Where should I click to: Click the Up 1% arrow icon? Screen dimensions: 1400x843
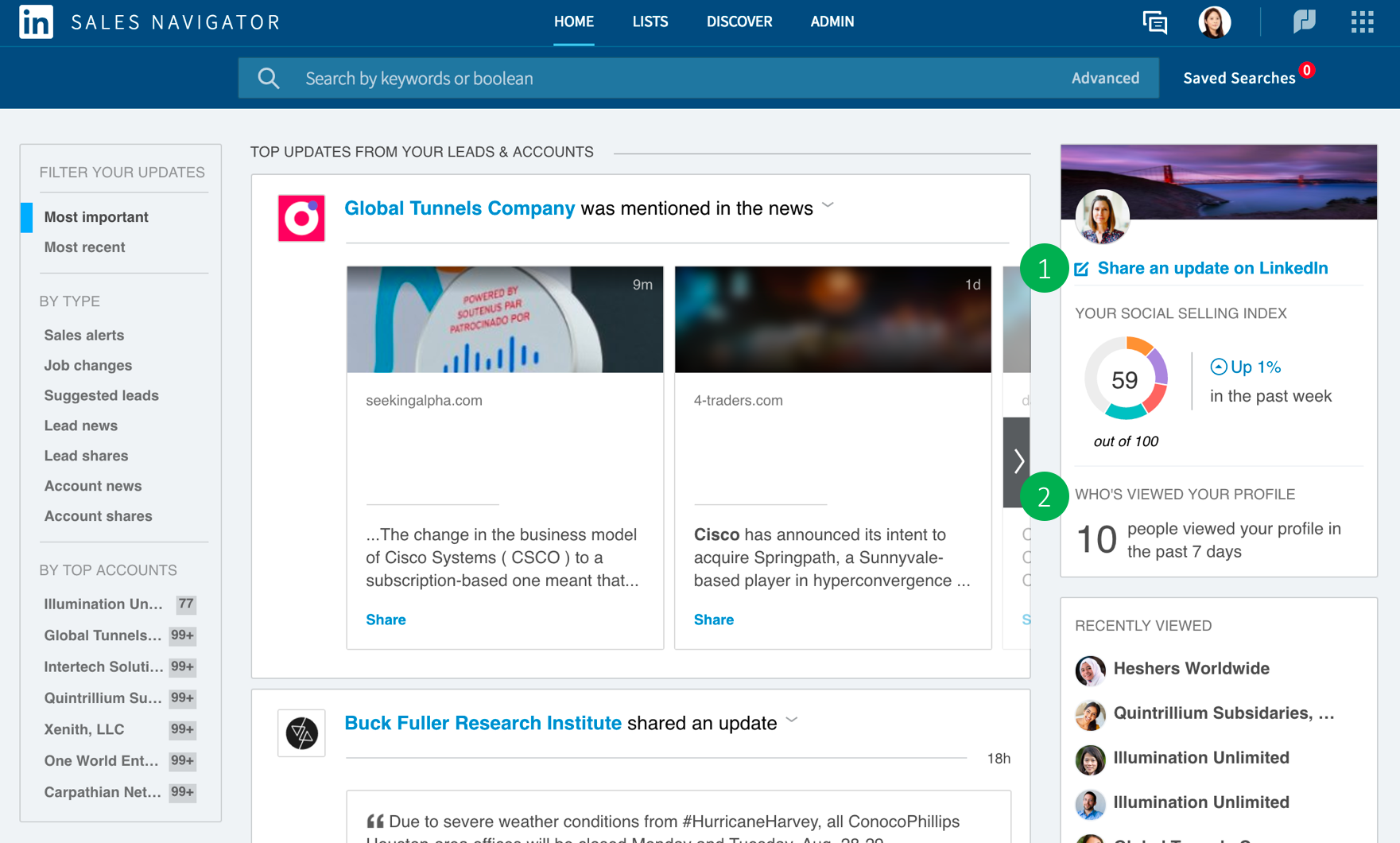tap(1218, 367)
